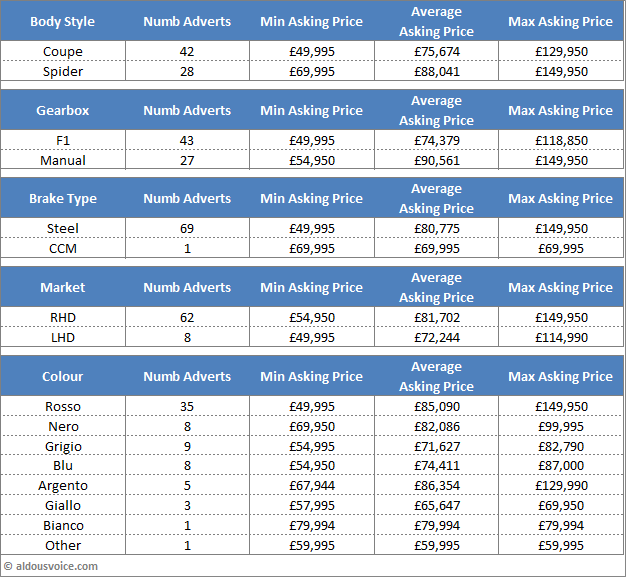Viewport: 626px width, 577px height.
Task: Click the Body Style column header
Action: (x=63, y=21)
